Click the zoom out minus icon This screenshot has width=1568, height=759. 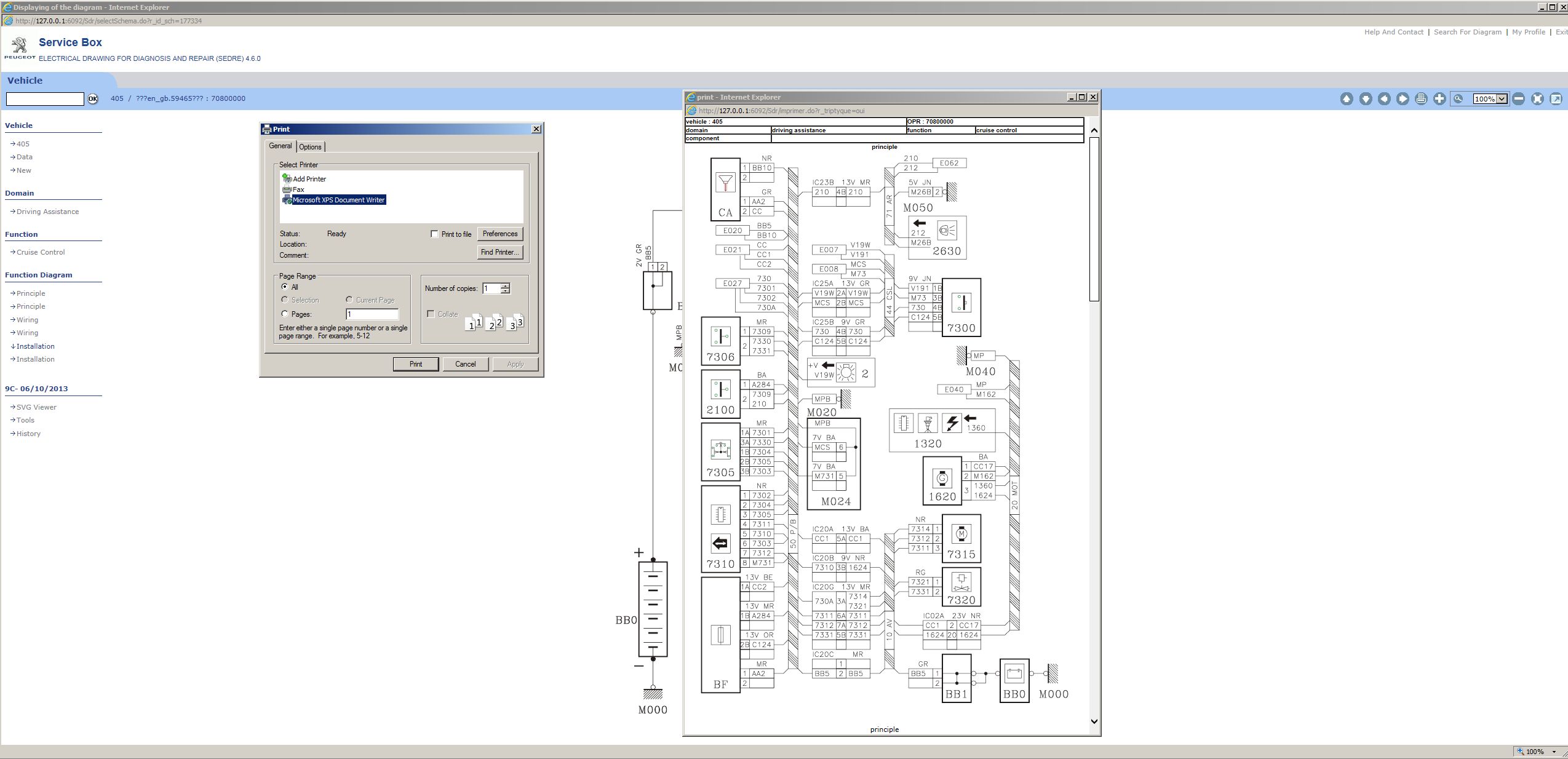(1518, 99)
